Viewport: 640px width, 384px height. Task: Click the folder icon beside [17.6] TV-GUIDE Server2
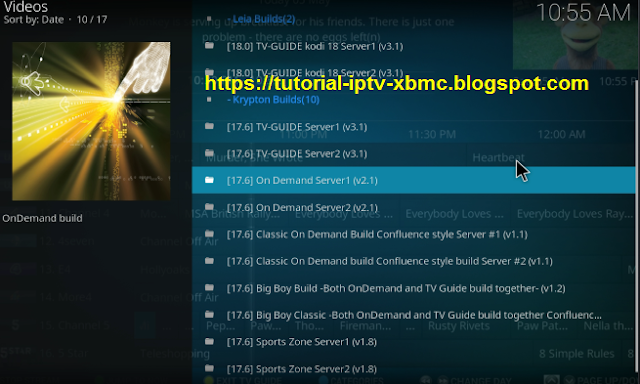[x=209, y=153]
